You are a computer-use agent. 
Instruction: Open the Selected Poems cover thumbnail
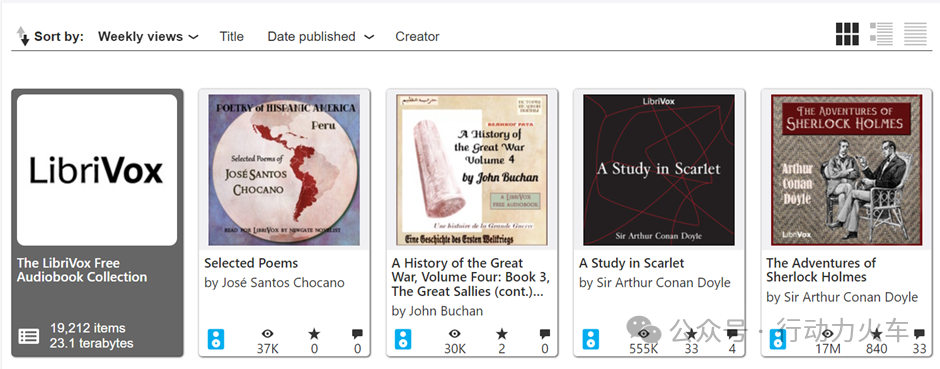click(284, 170)
